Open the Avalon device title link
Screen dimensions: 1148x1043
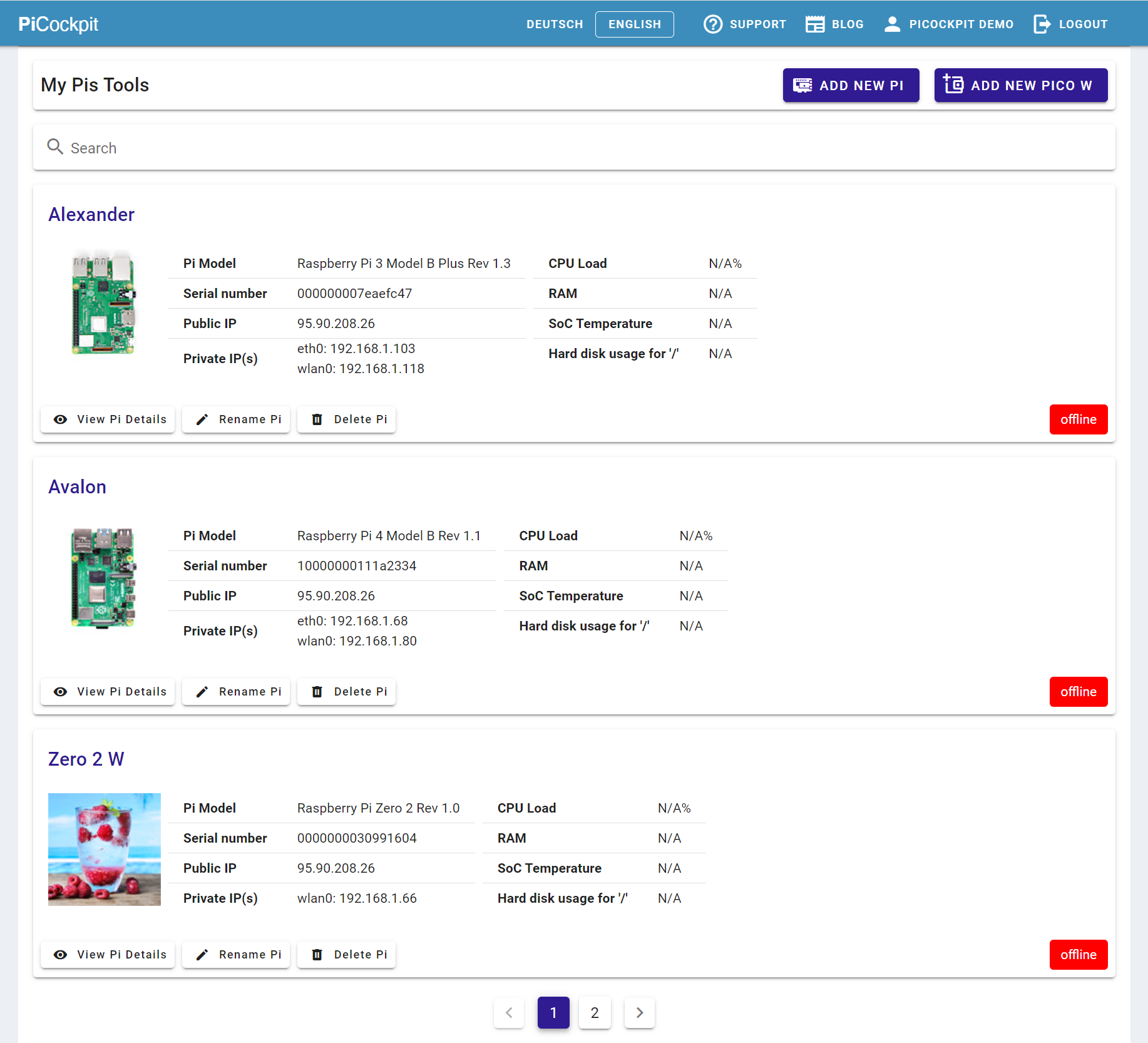pyautogui.click(x=77, y=486)
